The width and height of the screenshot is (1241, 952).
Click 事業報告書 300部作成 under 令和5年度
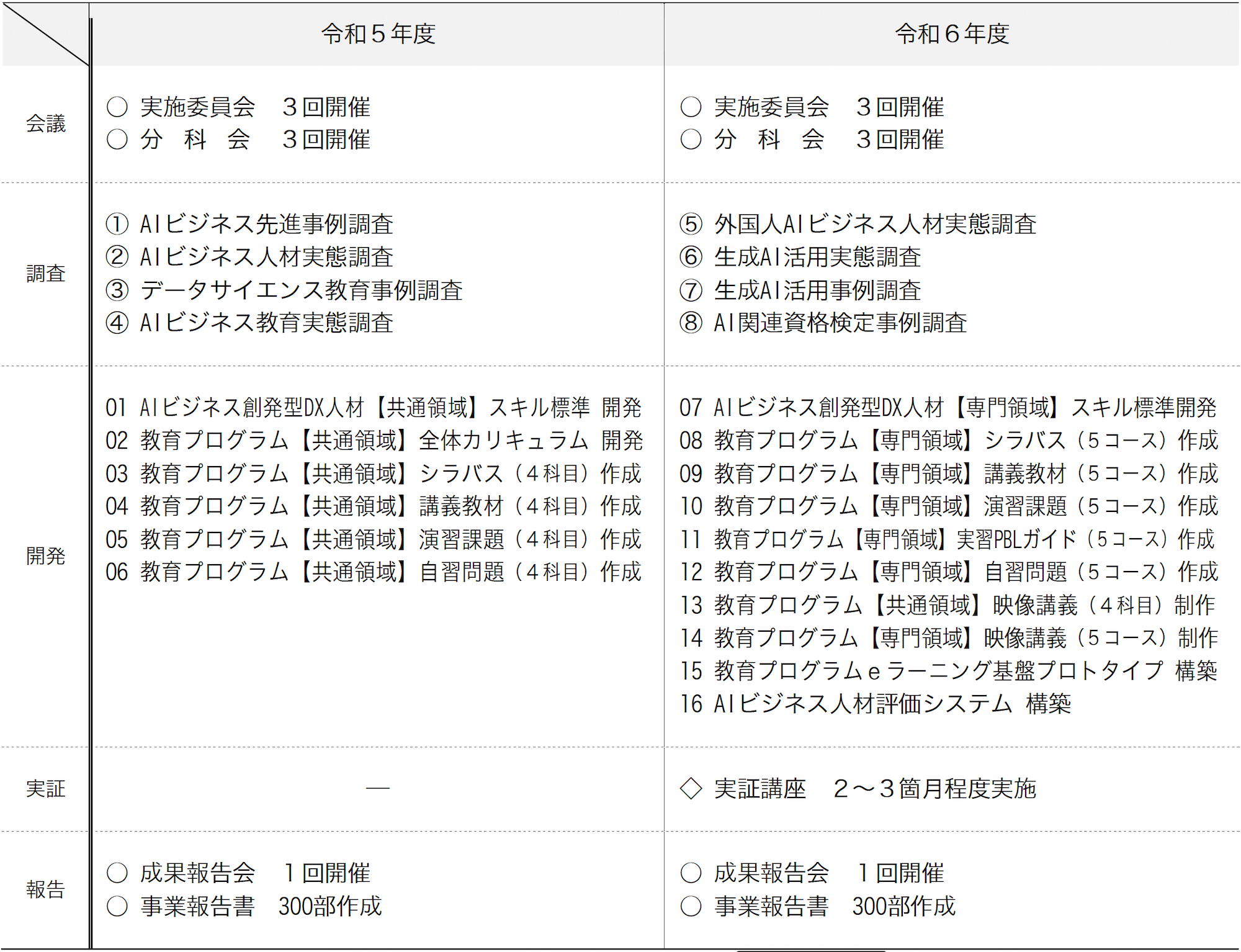tap(244, 906)
